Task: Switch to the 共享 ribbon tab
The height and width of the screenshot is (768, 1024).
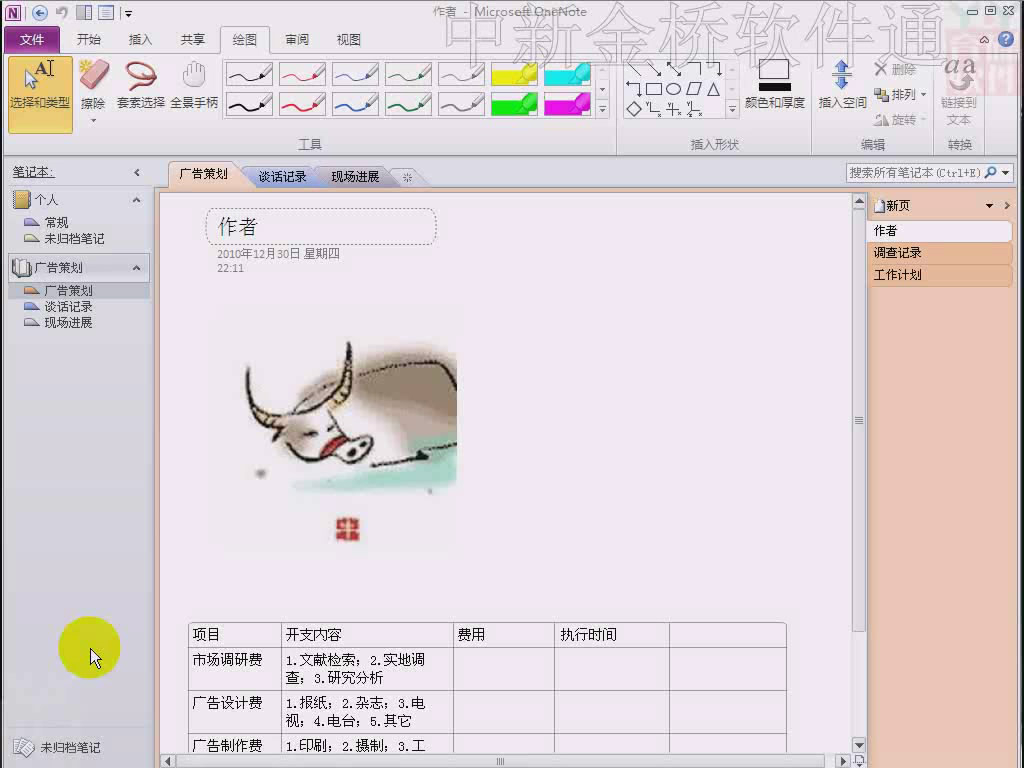Action: pos(193,40)
